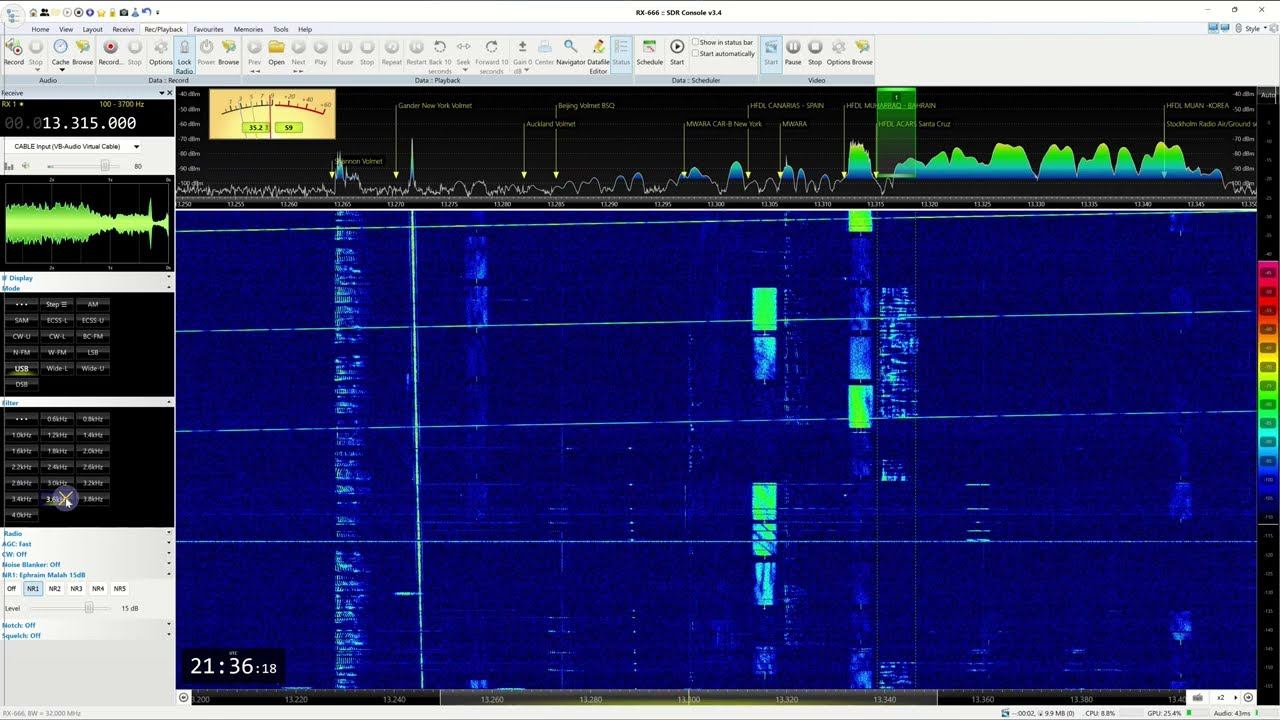The width and height of the screenshot is (1280, 720).
Task: Click the Auto button on spectrum scale
Action: [1268, 94]
